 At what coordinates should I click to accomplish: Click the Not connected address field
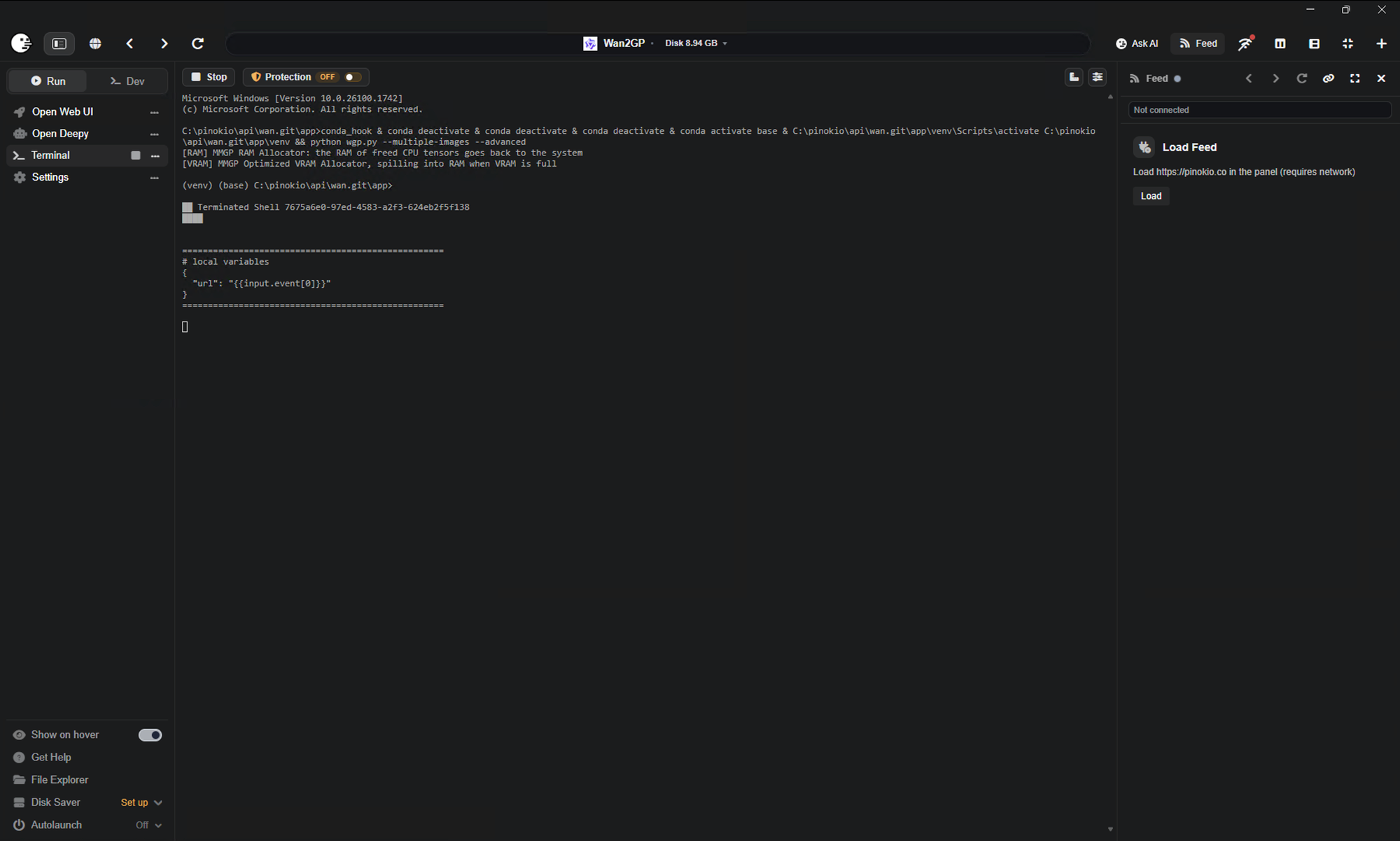pos(1259,110)
